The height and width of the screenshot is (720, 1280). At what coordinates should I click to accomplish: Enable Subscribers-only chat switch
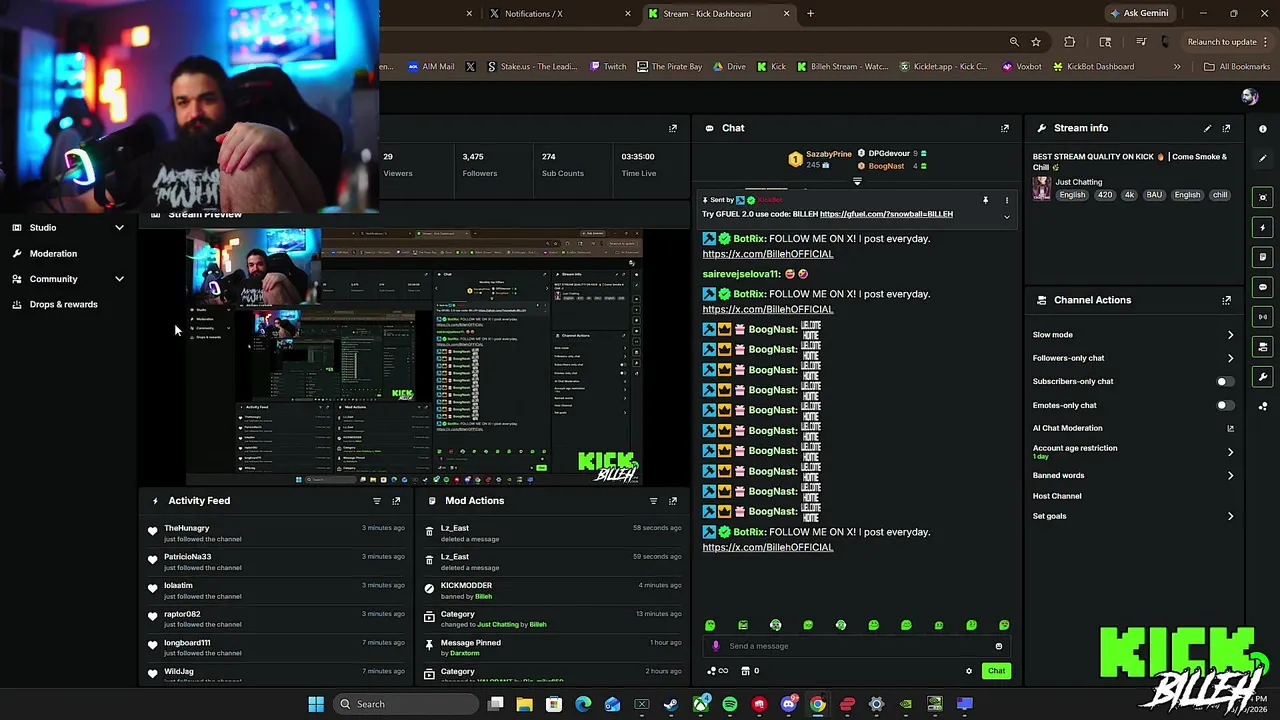(1224, 382)
